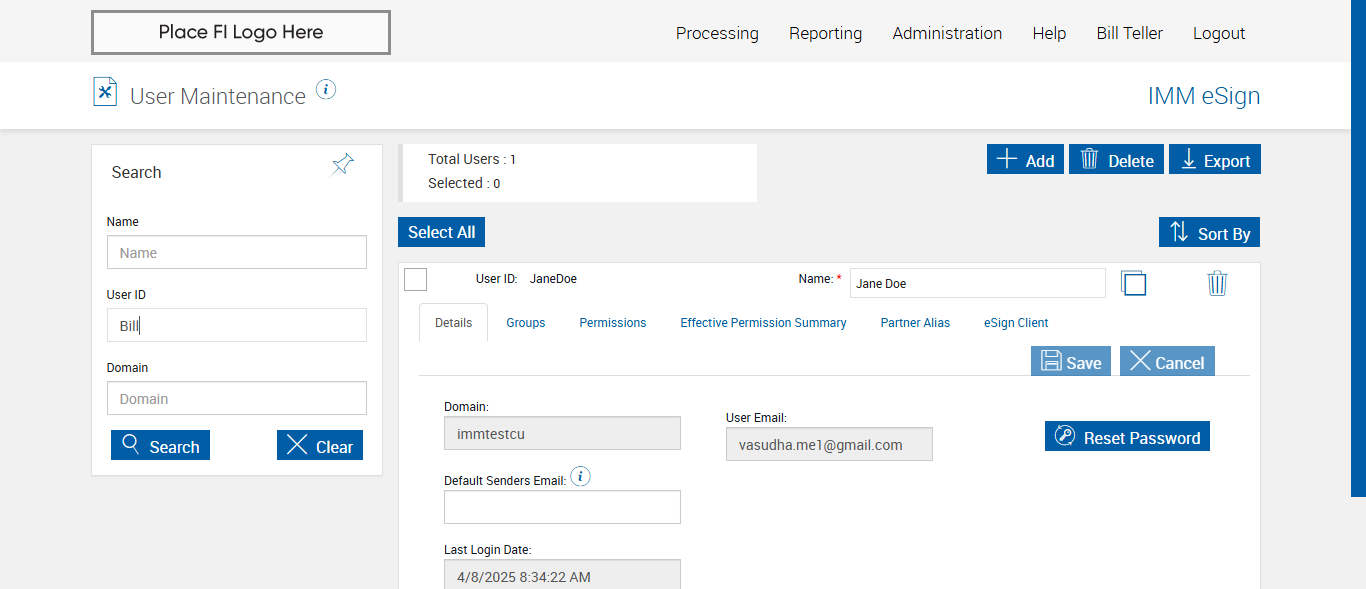
Task: Click the Logout link
Action: tap(1219, 33)
